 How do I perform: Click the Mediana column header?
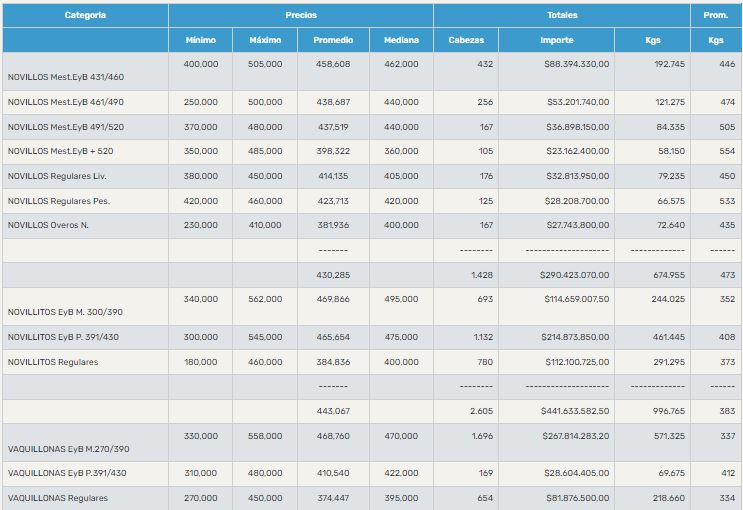click(401, 40)
